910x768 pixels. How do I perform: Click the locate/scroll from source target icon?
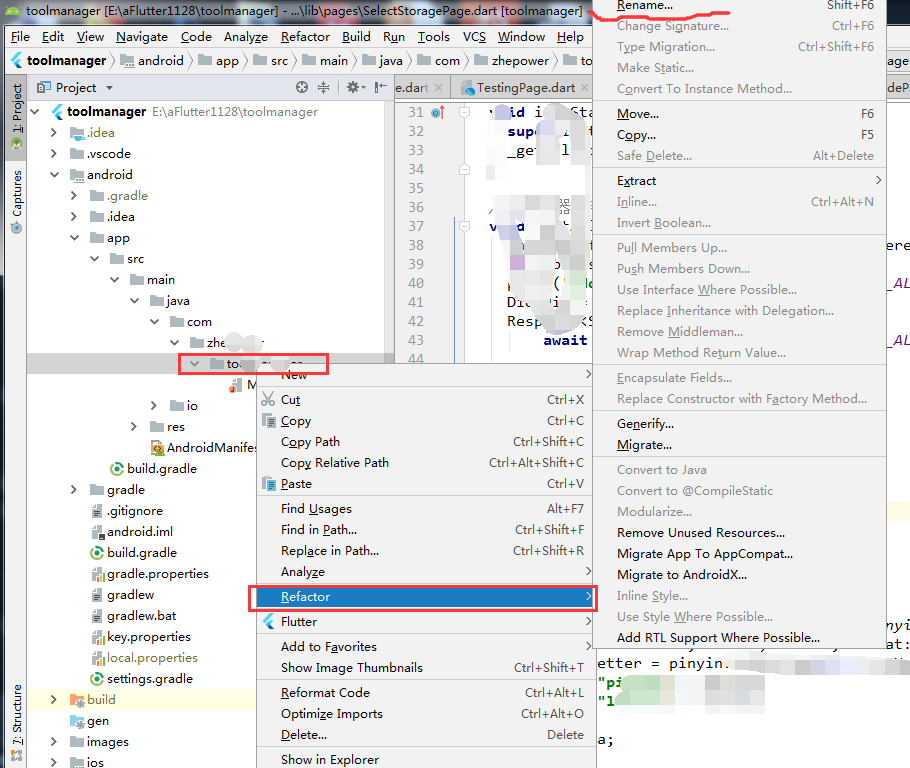point(302,88)
